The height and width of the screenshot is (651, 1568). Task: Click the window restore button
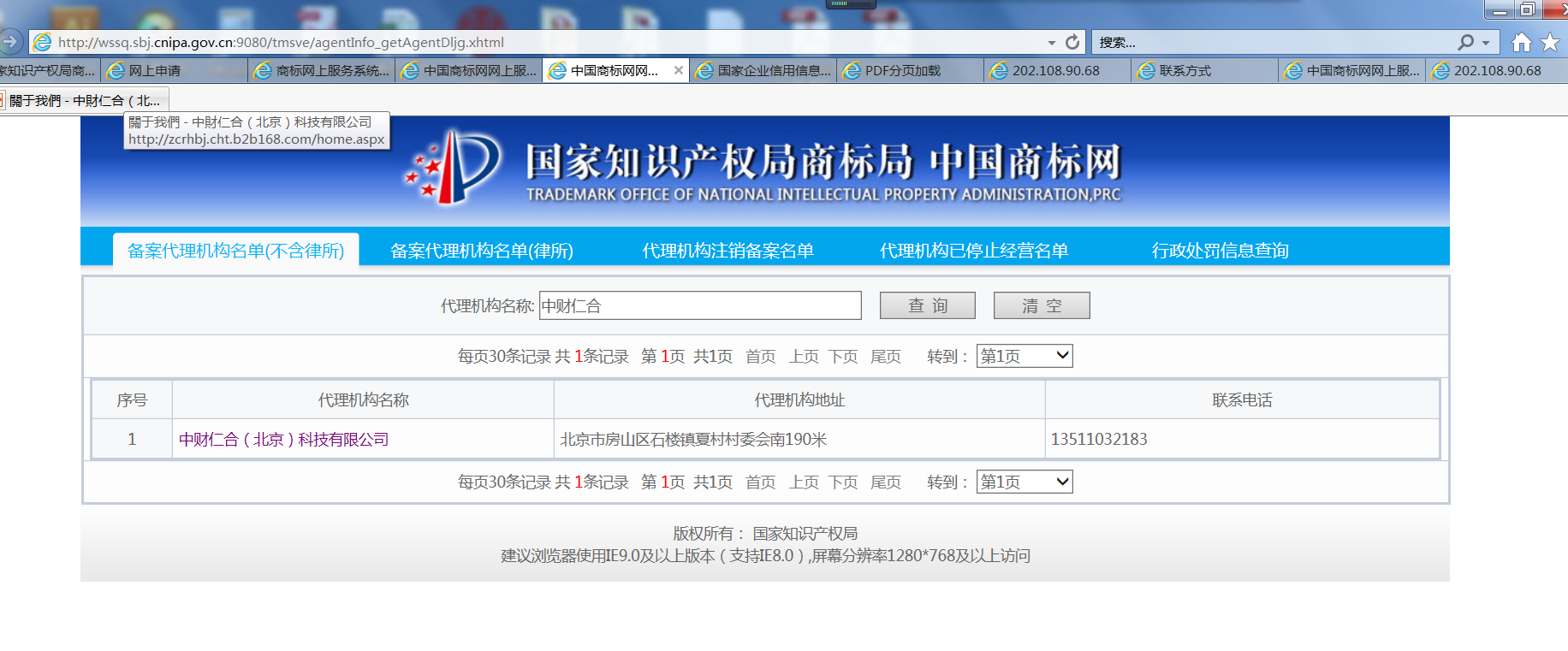(1527, 9)
